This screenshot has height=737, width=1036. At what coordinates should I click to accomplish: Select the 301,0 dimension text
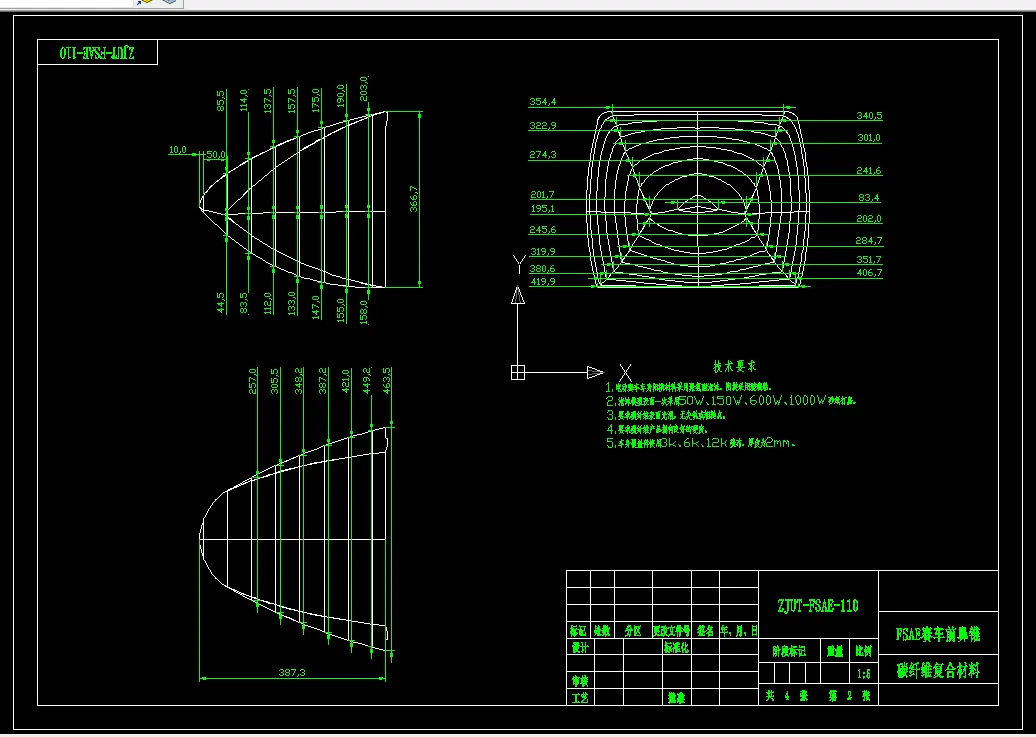[x=869, y=137]
